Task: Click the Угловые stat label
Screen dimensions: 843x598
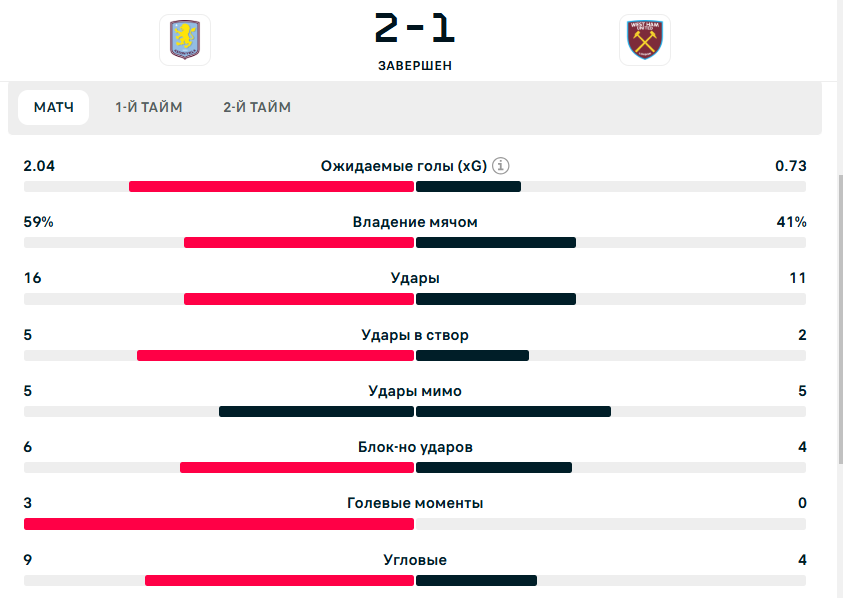Action: coord(415,560)
